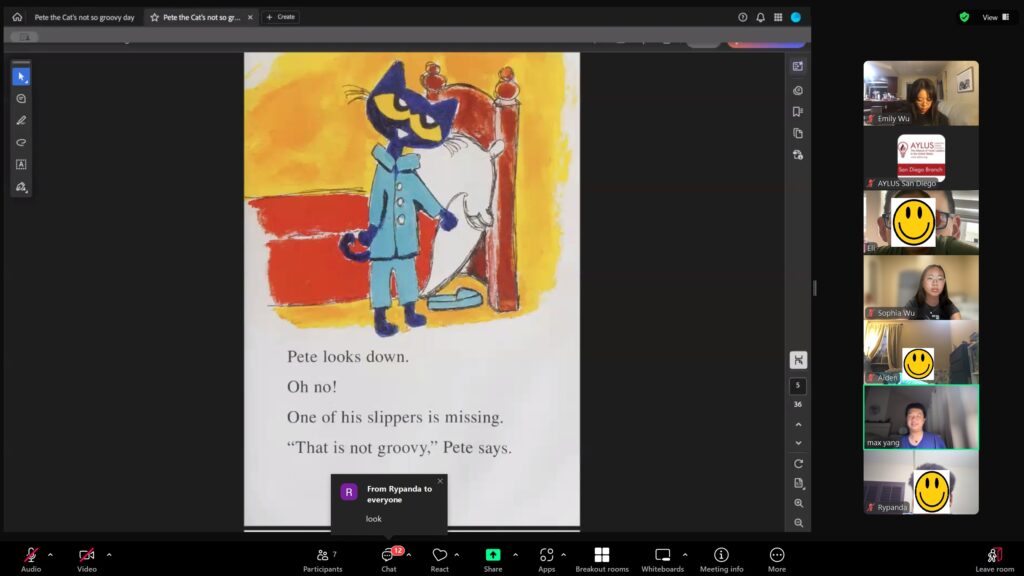This screenshot has width=1024, height=576.
Task: Select the pen highlight tool
Action: coord(21,121)
